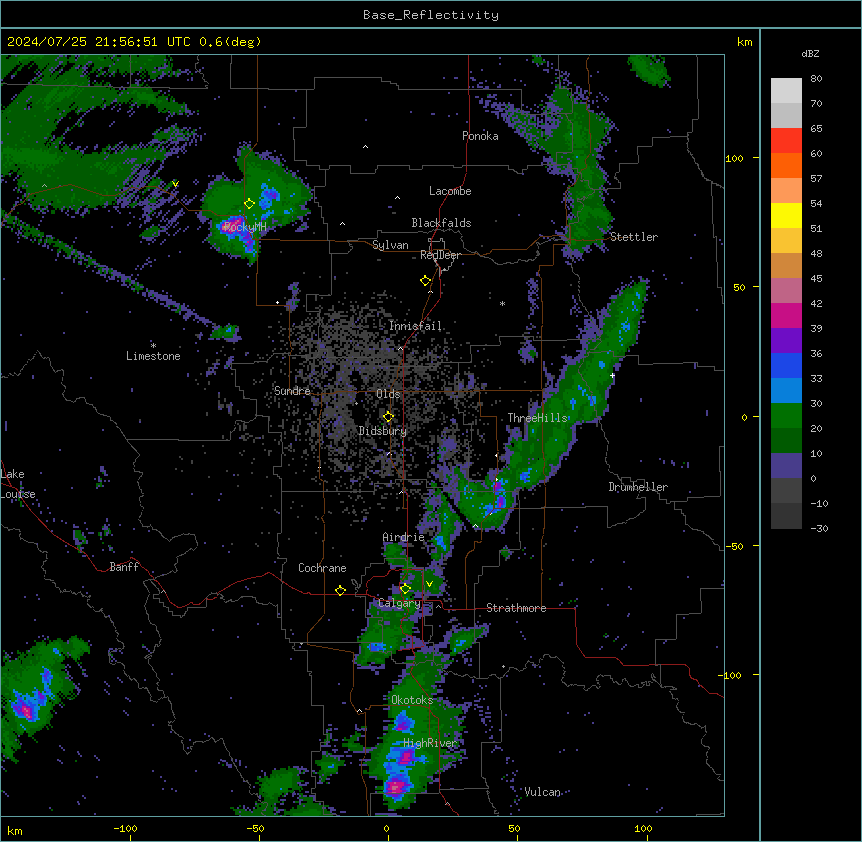Click the Stettler city label

click(634, 237)
